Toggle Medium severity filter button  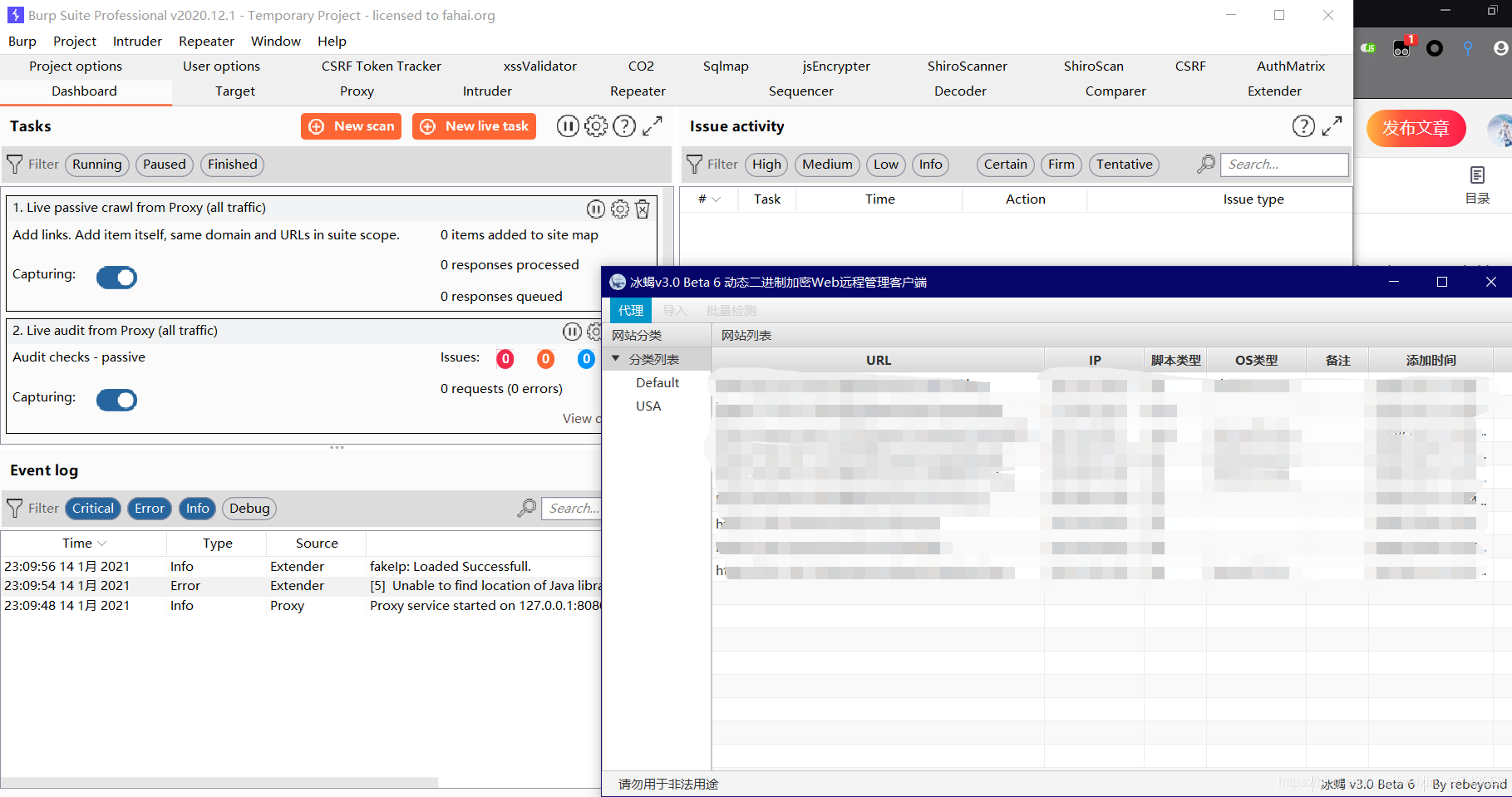click(827, 165)
